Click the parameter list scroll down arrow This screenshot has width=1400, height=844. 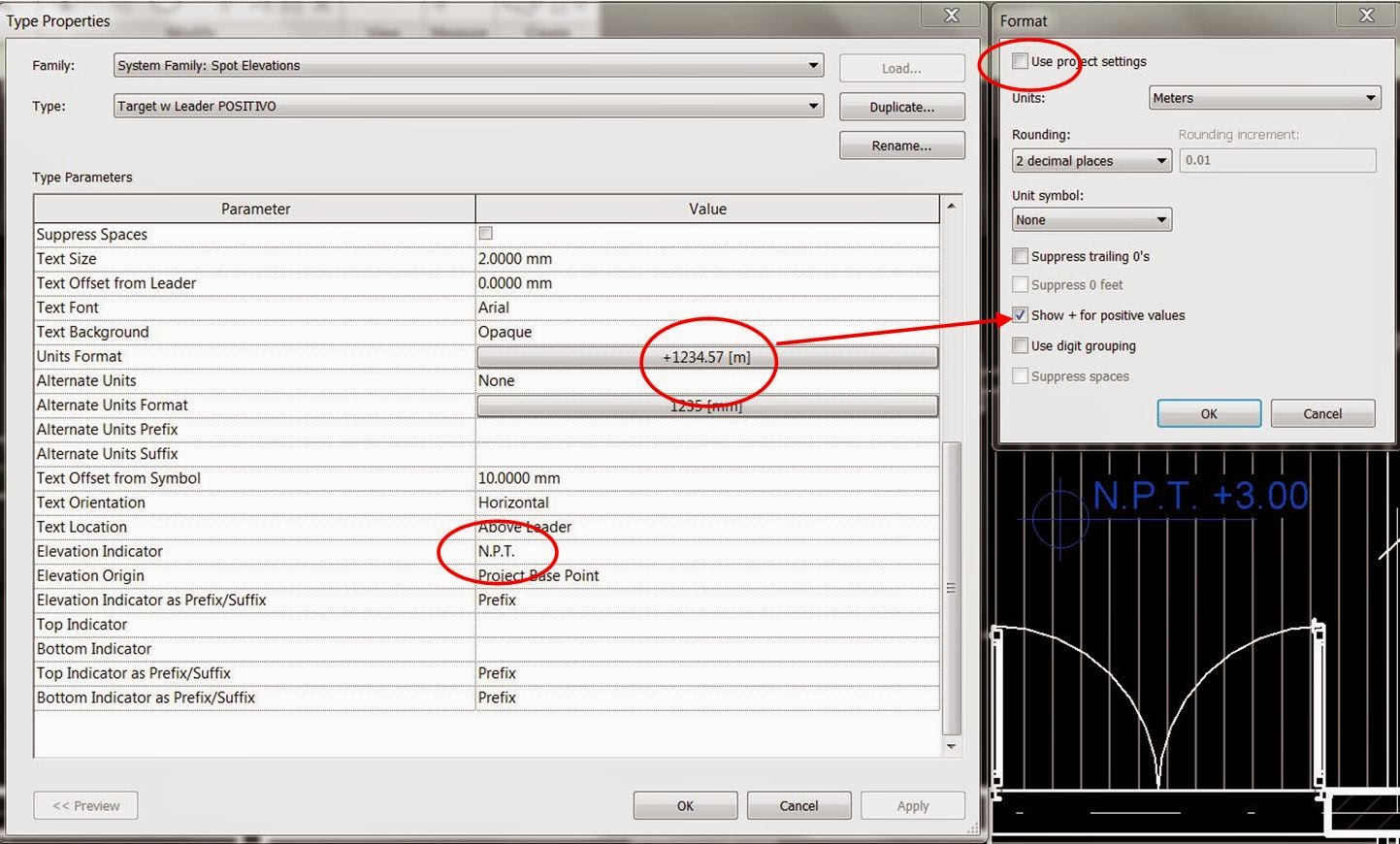(x=951, y=746)
